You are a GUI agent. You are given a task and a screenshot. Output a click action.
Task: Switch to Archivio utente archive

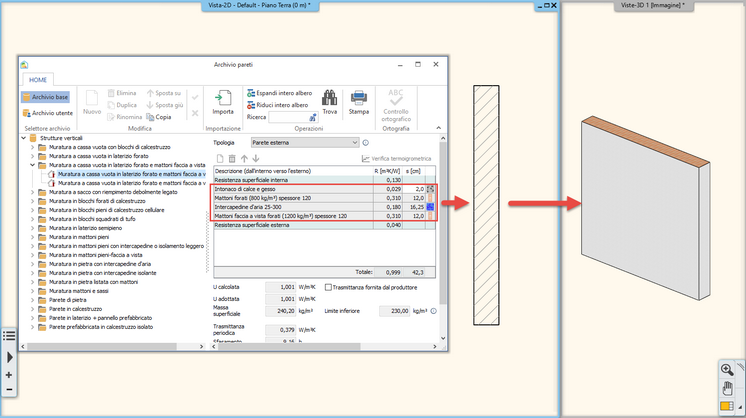click(x=48, y=113)
